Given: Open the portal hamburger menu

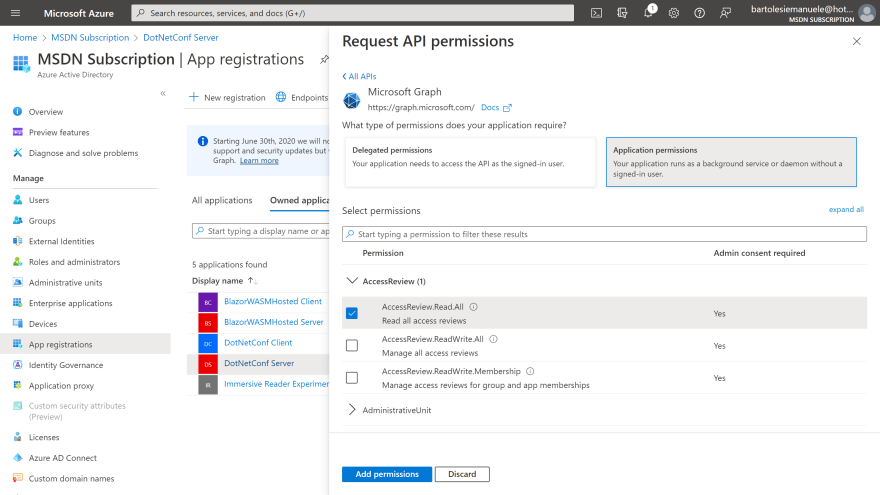Looking at the screenshot, I should [15, 13].
